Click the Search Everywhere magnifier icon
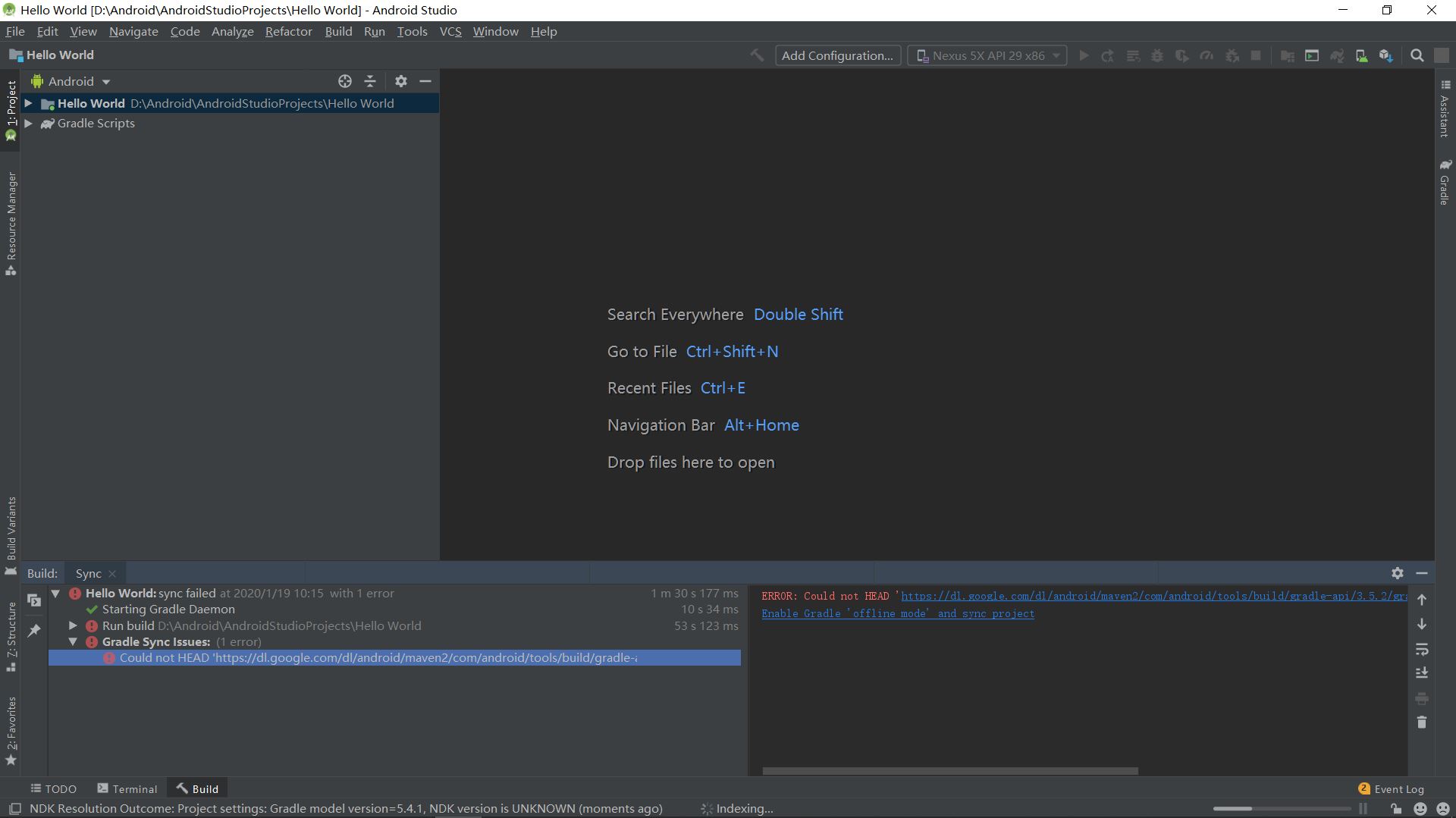 (1417, 55)
